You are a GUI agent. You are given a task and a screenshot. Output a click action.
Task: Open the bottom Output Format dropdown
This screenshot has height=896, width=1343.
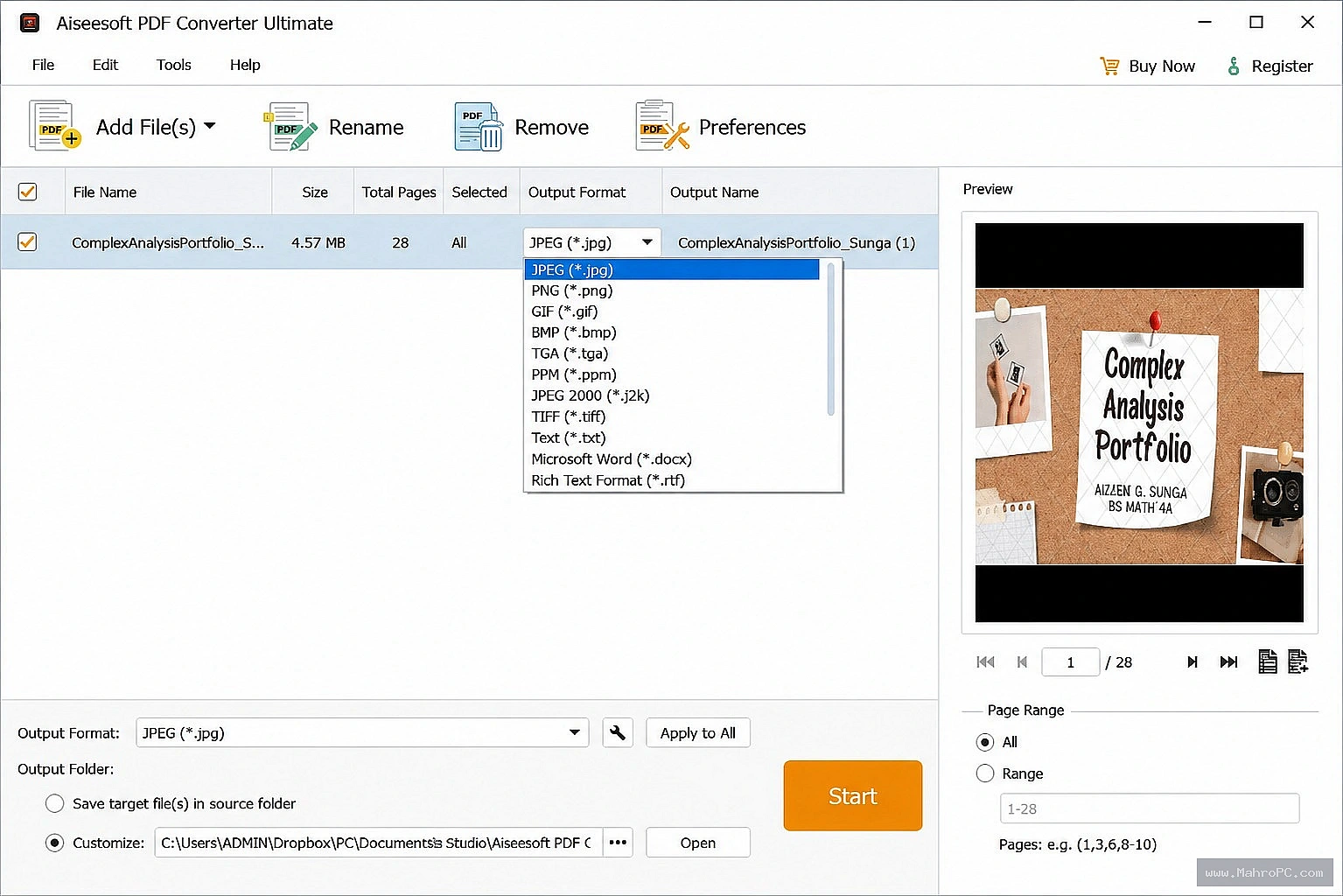tap(362, 732)
